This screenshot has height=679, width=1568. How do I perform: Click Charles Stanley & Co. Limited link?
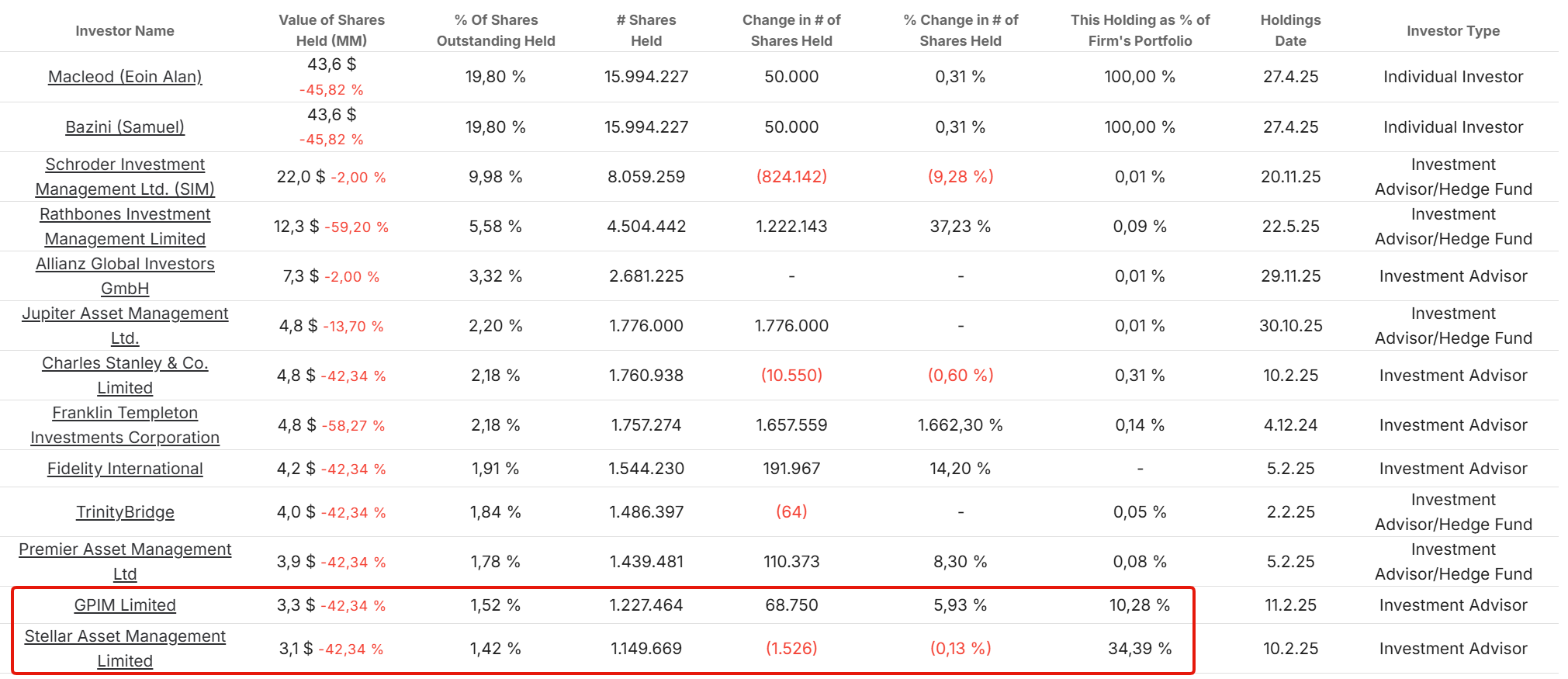click(x=125, y=376)
